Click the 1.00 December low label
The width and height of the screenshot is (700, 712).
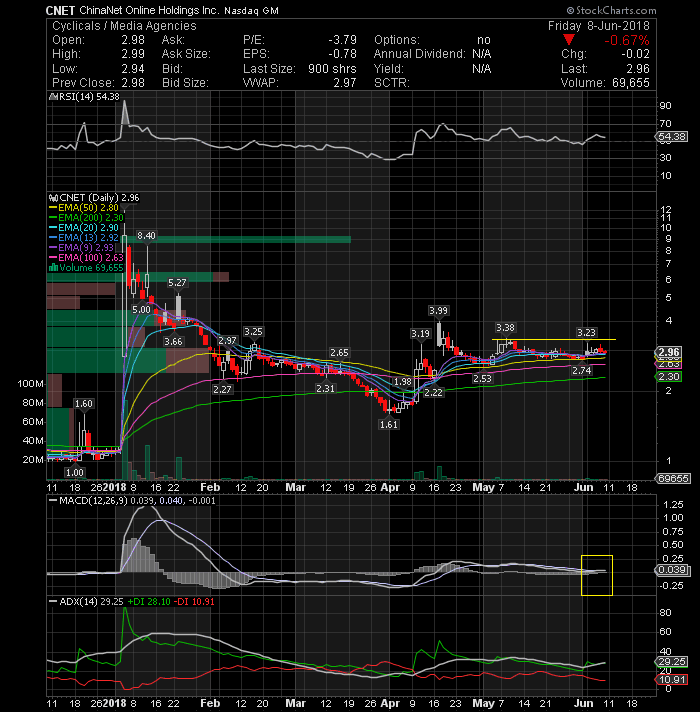coord(74,472)
